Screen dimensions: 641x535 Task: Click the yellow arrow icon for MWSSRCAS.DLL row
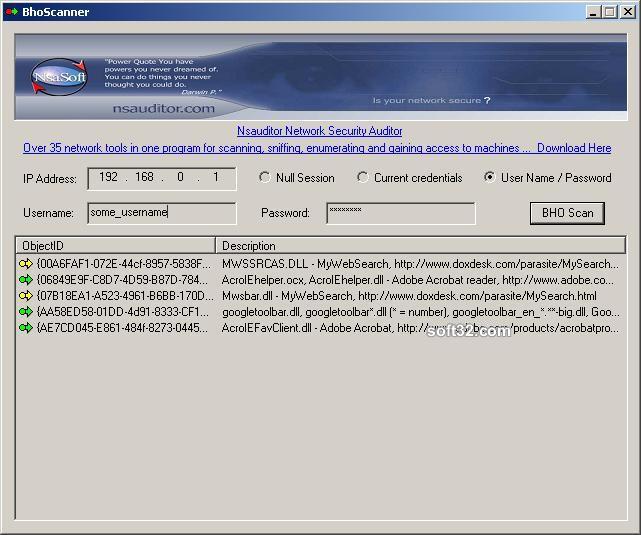point(25,264)
